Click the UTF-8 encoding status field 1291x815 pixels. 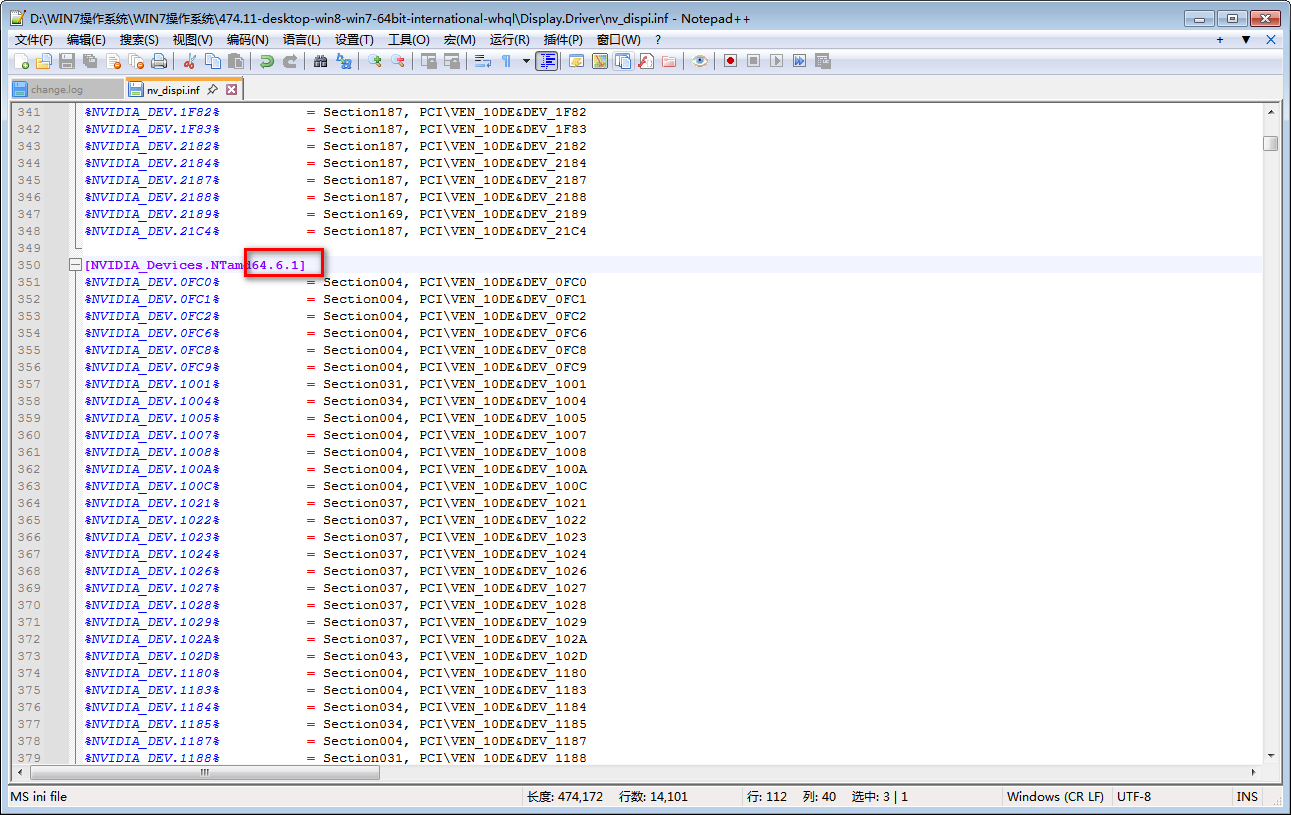tap(1134, 797)
